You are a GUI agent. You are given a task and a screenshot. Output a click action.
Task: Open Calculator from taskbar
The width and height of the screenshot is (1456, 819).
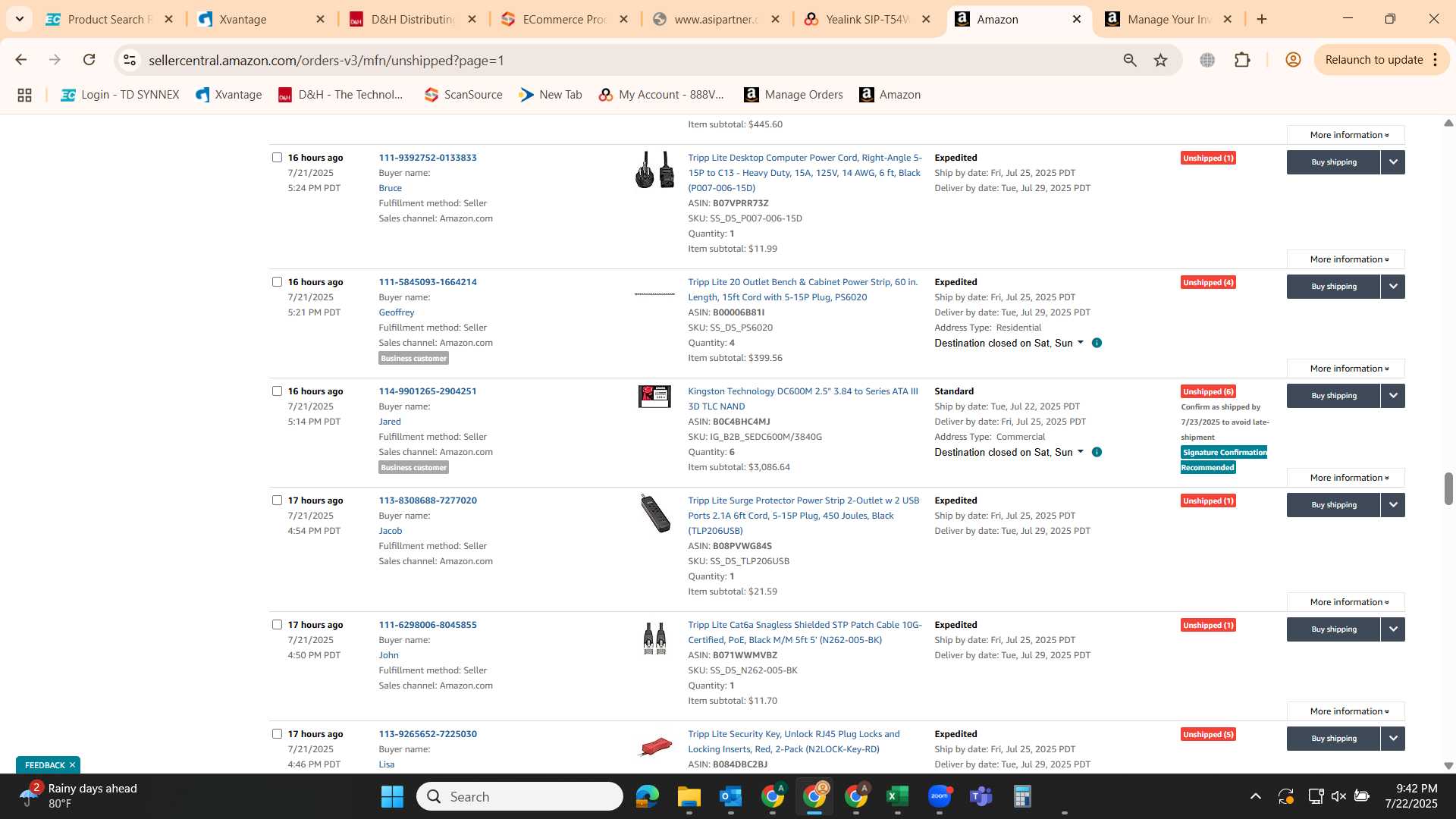[1022, 797]
